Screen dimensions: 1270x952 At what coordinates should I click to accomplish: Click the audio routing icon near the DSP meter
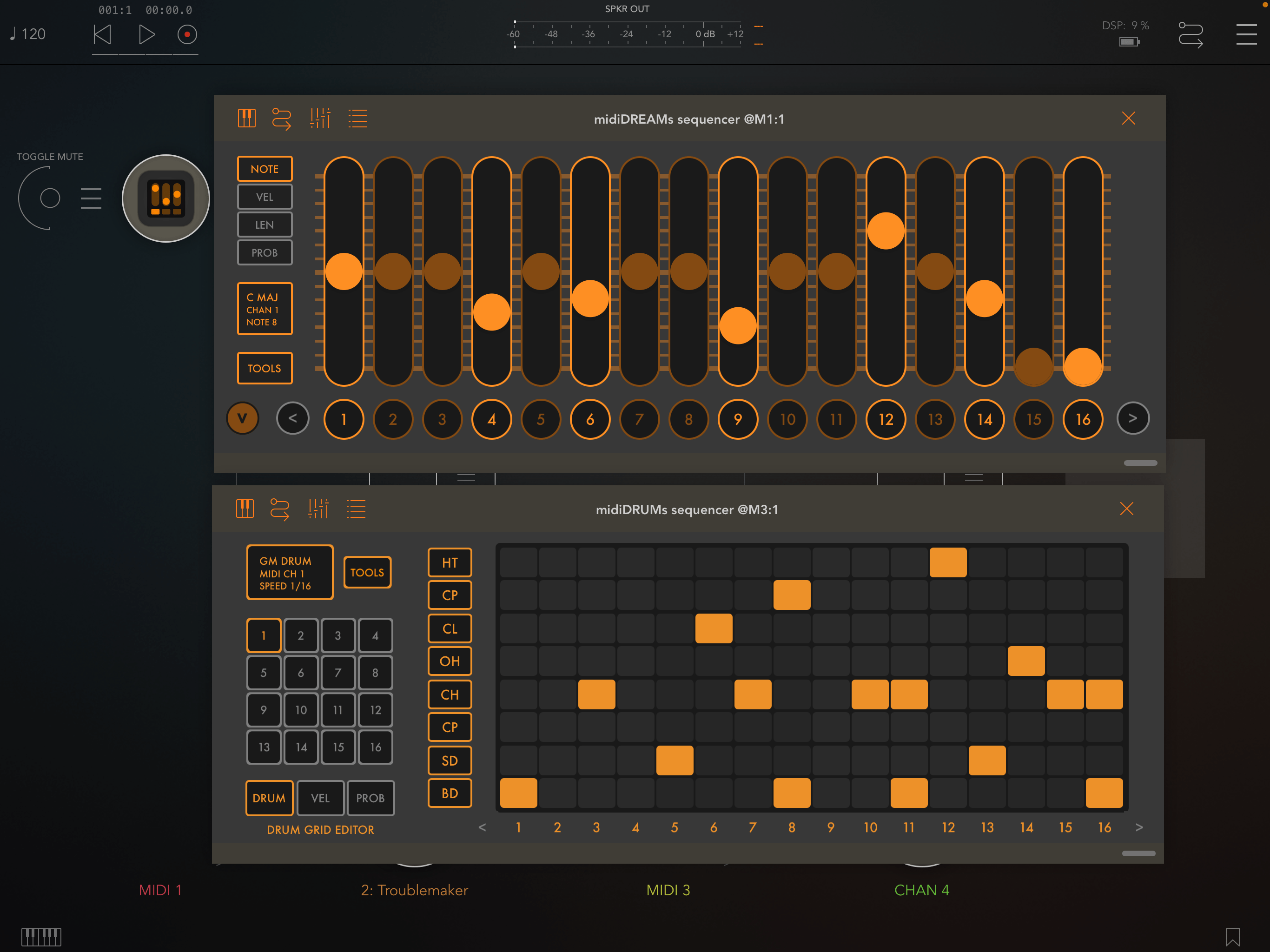point(1191,34)
